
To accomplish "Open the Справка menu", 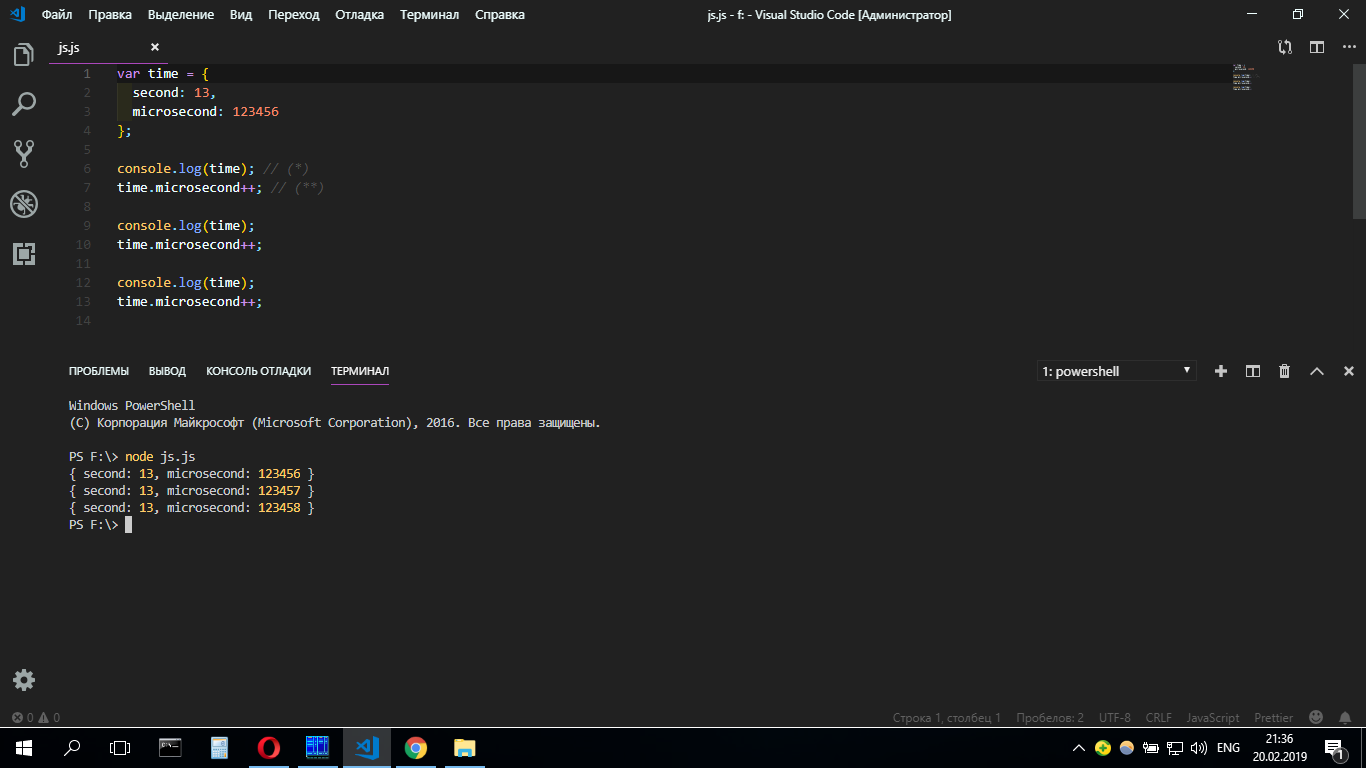I will 500,15.
